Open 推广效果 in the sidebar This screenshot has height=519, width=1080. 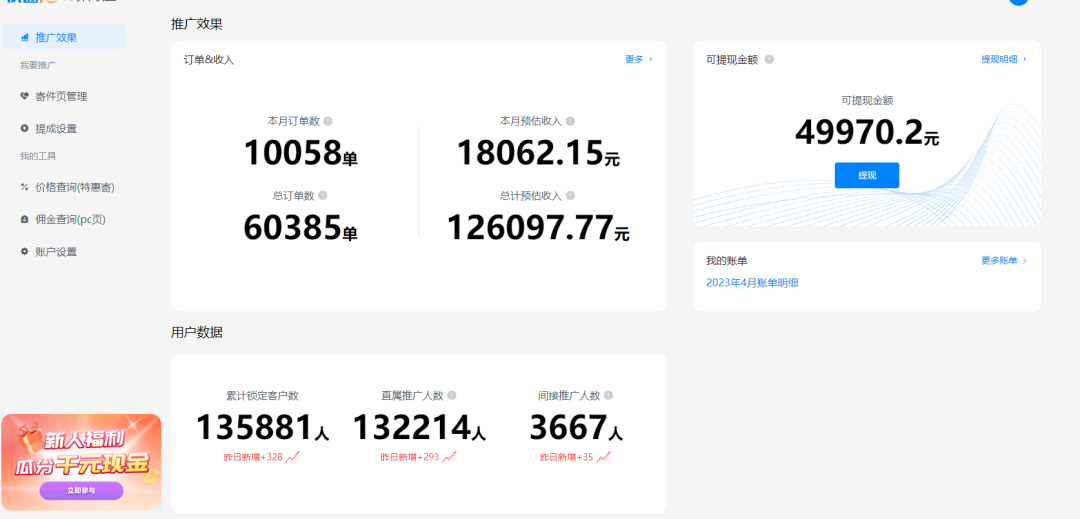(x=64, y=37)
